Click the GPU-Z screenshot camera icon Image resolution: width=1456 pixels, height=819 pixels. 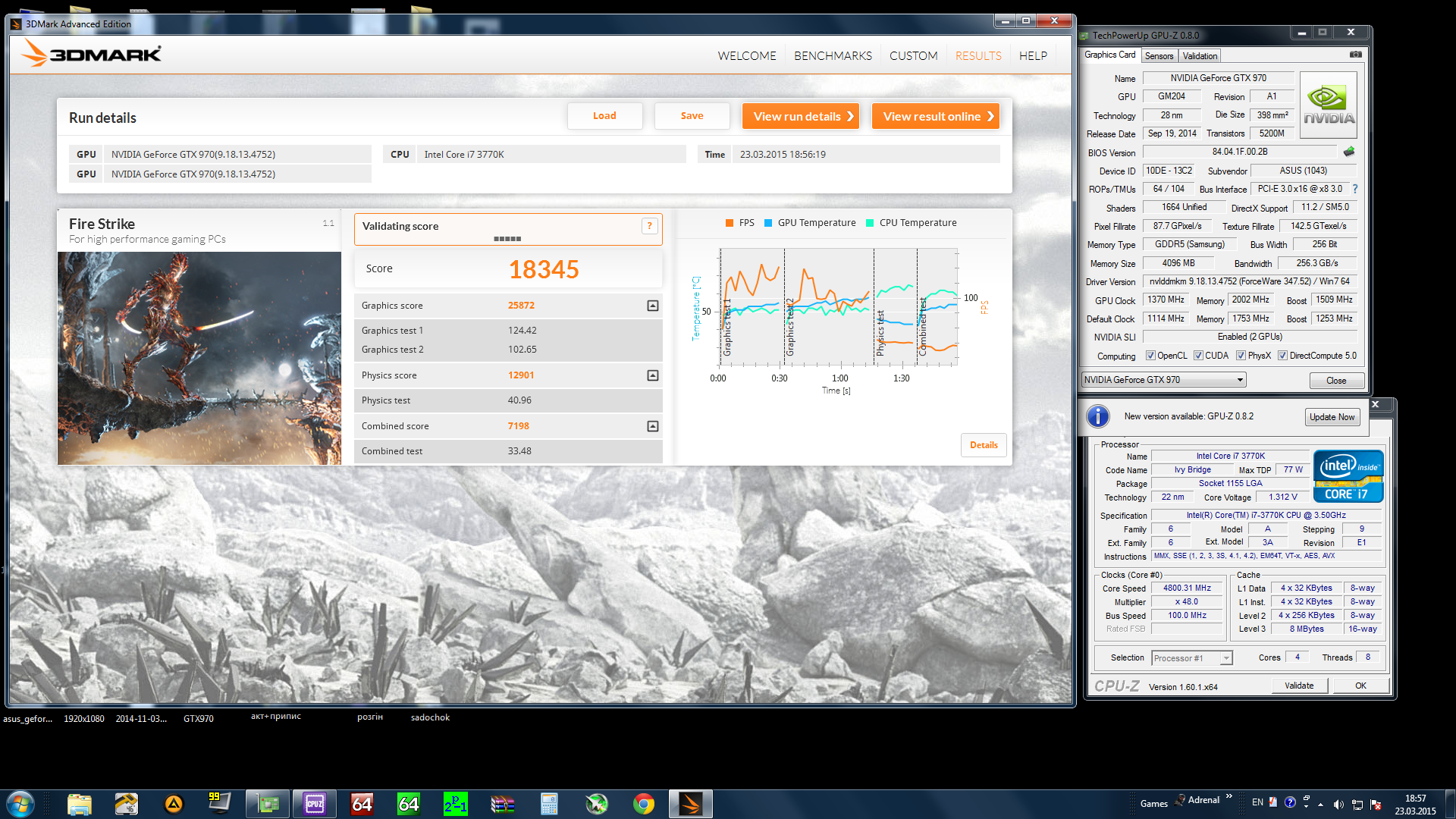click(x=1356, y=55)
